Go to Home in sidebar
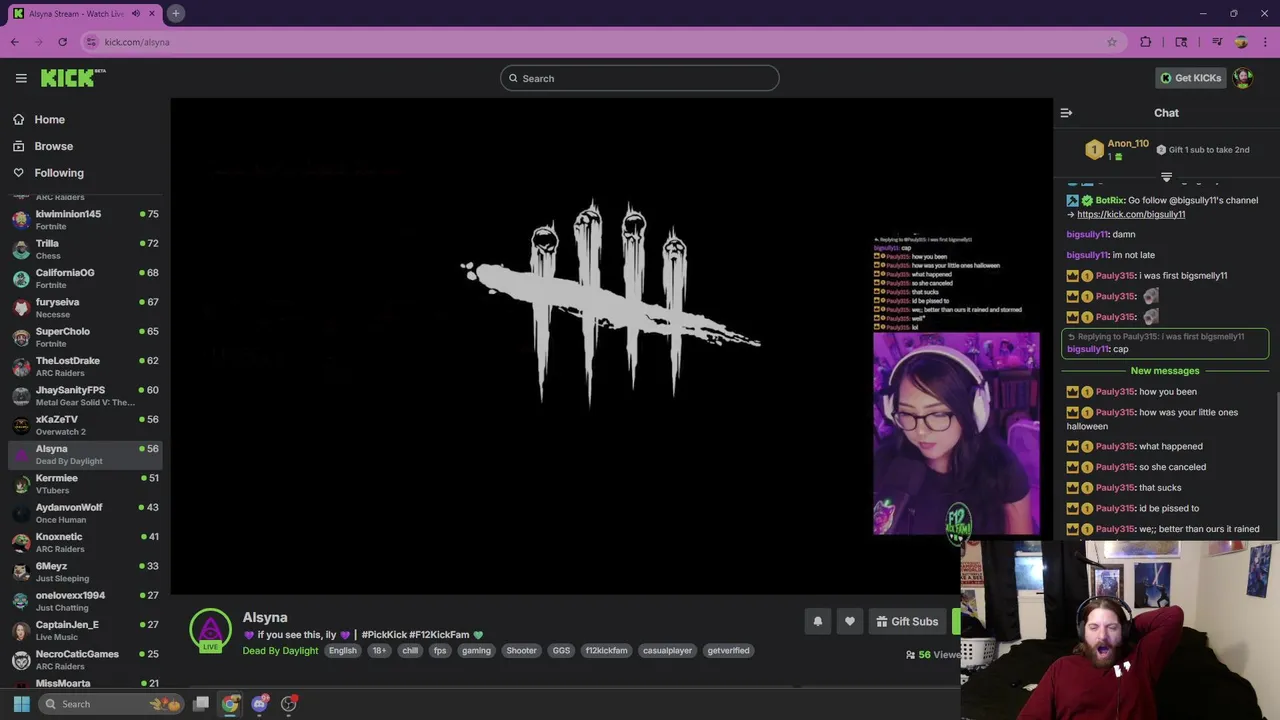 coord(49,120)
